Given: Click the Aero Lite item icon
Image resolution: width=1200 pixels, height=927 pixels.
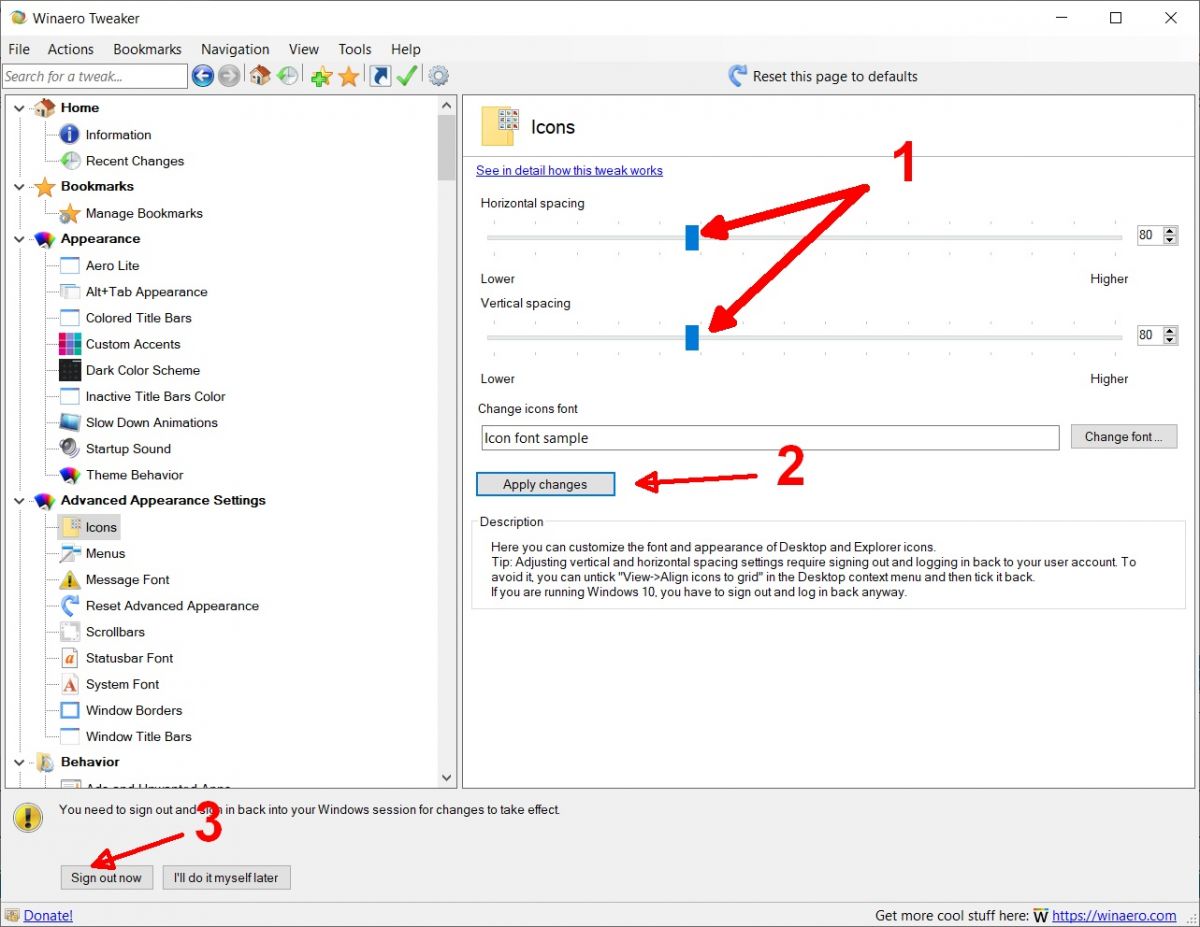Looking at the screenshot, I should coord(69,265).
